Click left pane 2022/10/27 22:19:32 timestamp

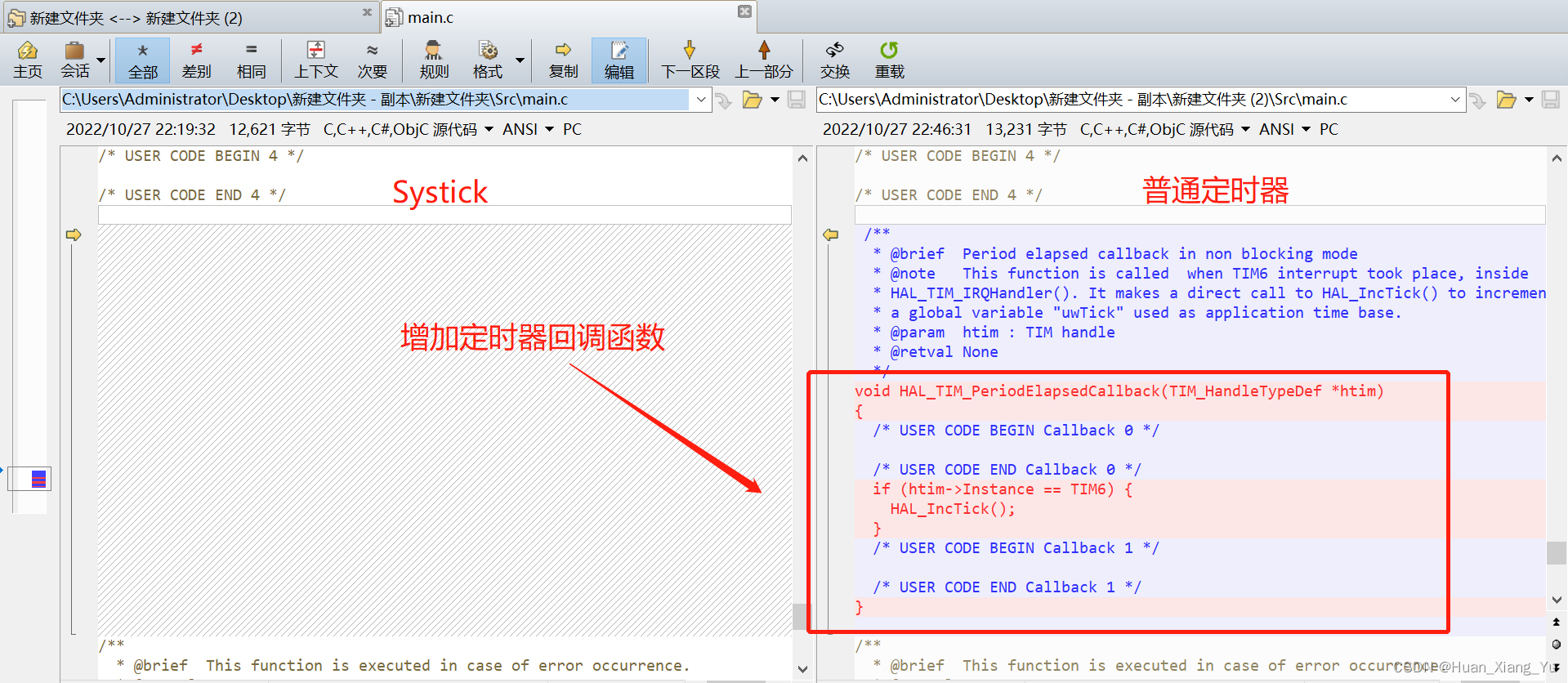coord(141,129)
